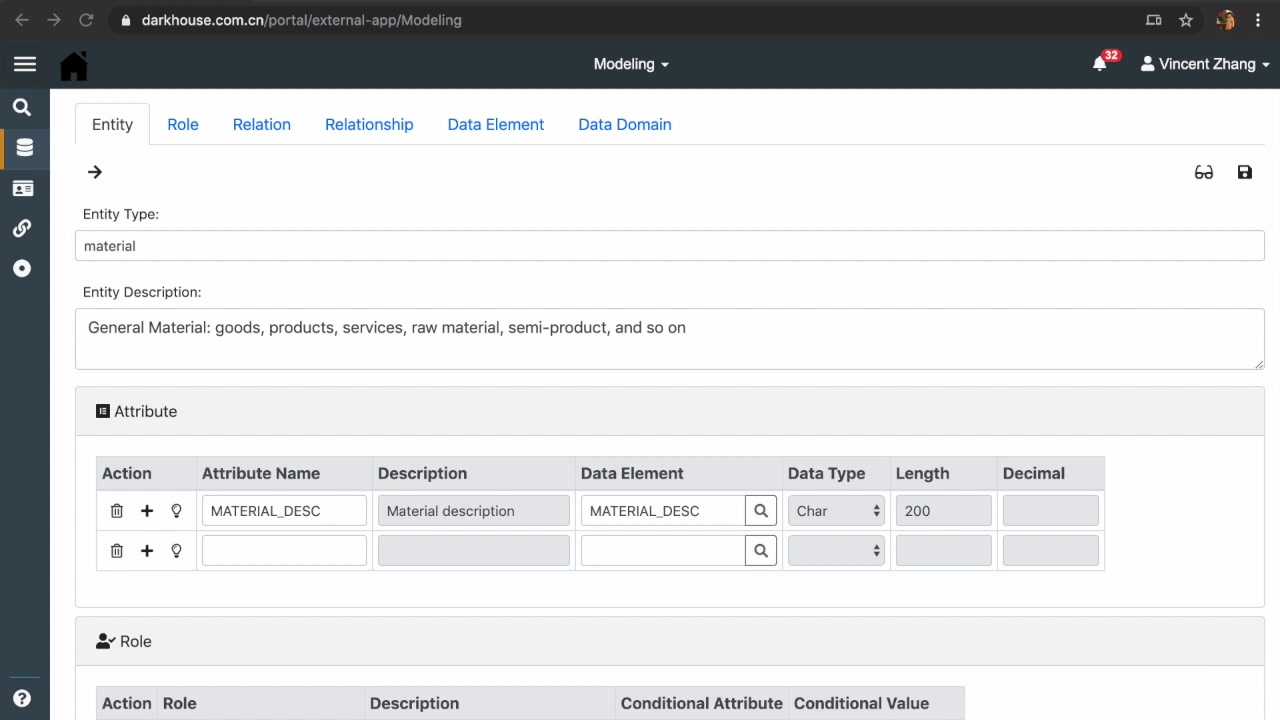Click the lightbulb icon for MATERIAL_DESC
1280x720 pixels.
pyautogui.click(x=176, y=511)
